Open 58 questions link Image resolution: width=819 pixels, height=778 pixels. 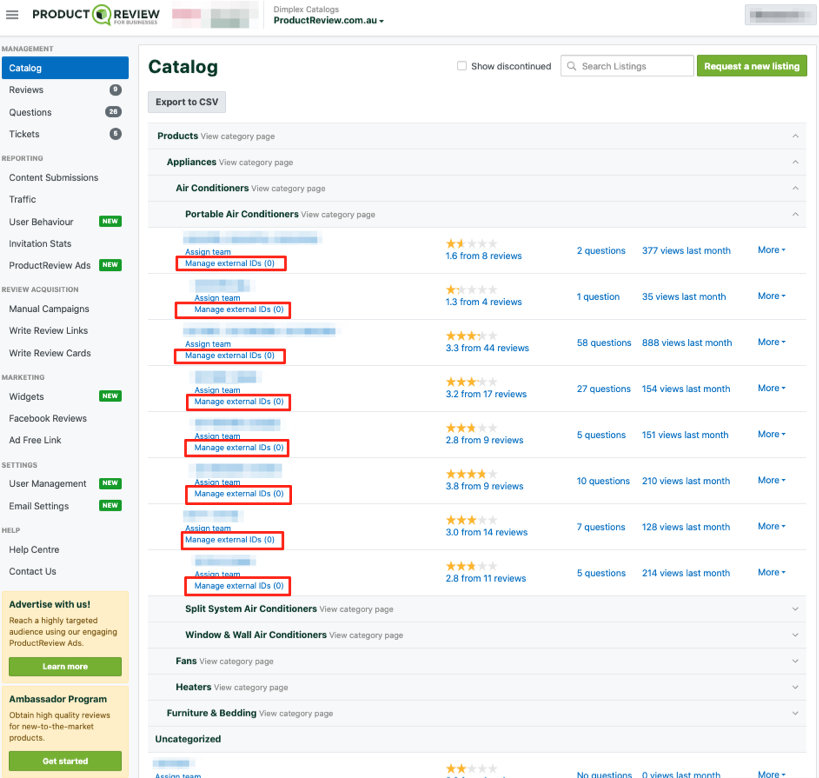604,343
